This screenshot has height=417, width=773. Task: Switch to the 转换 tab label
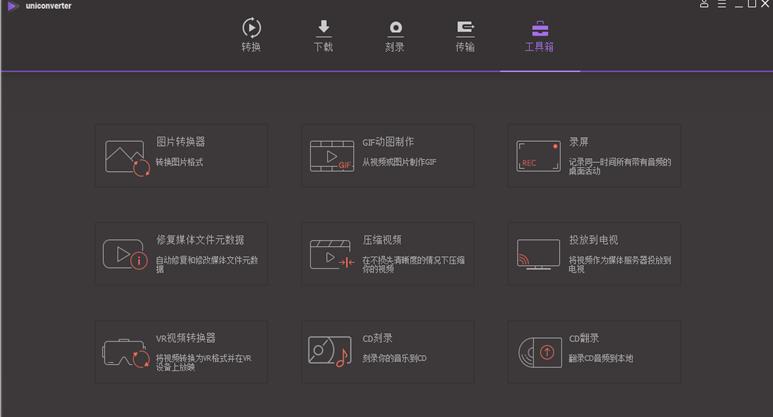pos(251,47)
